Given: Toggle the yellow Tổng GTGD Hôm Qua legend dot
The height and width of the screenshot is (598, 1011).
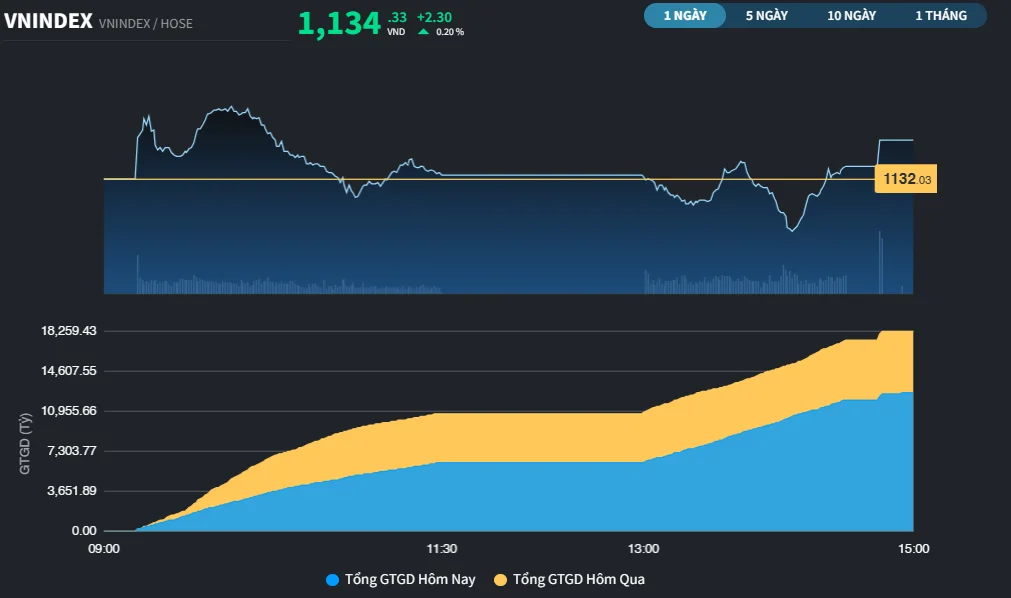Looking at the screenshot, I should click(500, 580).
